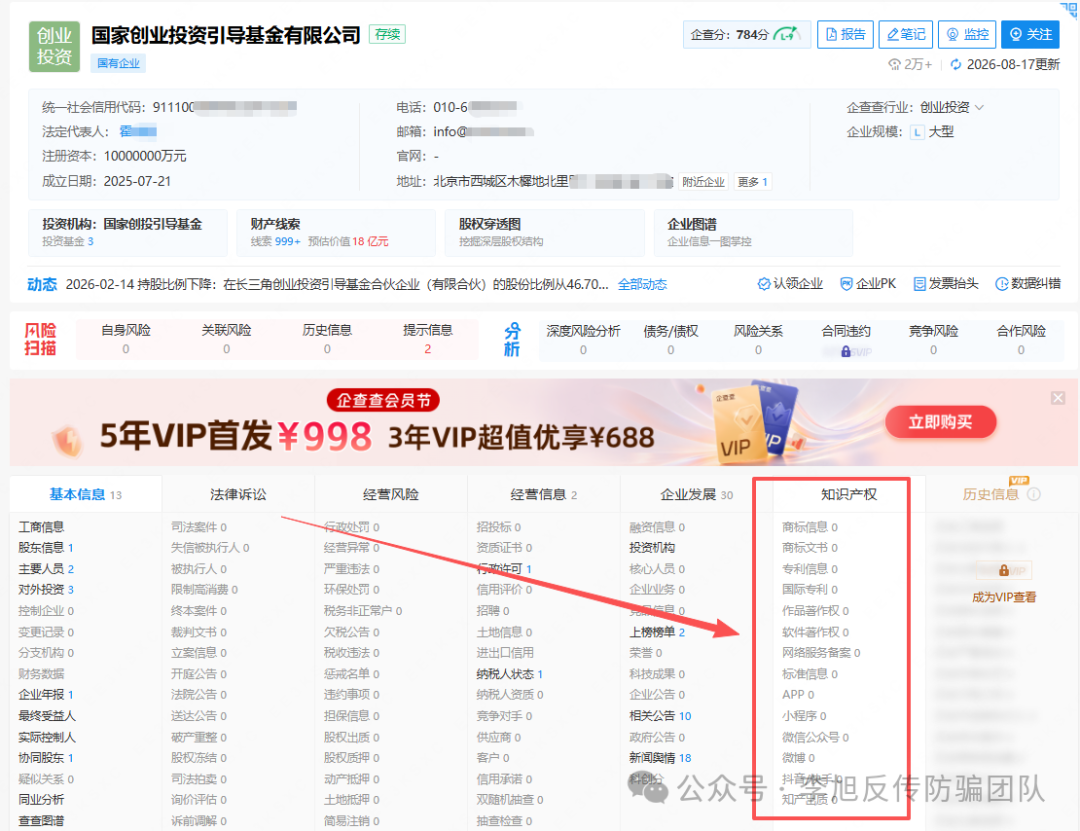The image size is (1080, 831).
Task: Open 纳税人状态 1 entry
Action: [510, 674]
